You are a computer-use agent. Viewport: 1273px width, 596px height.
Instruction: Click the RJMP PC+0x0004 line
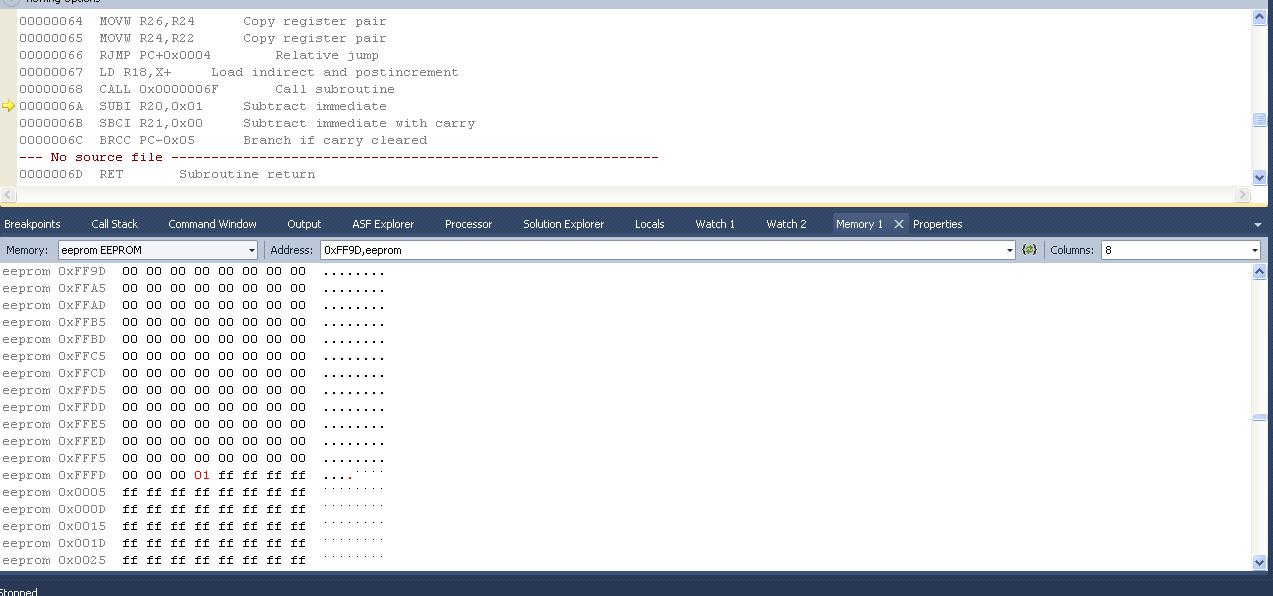tap(199, 55)
